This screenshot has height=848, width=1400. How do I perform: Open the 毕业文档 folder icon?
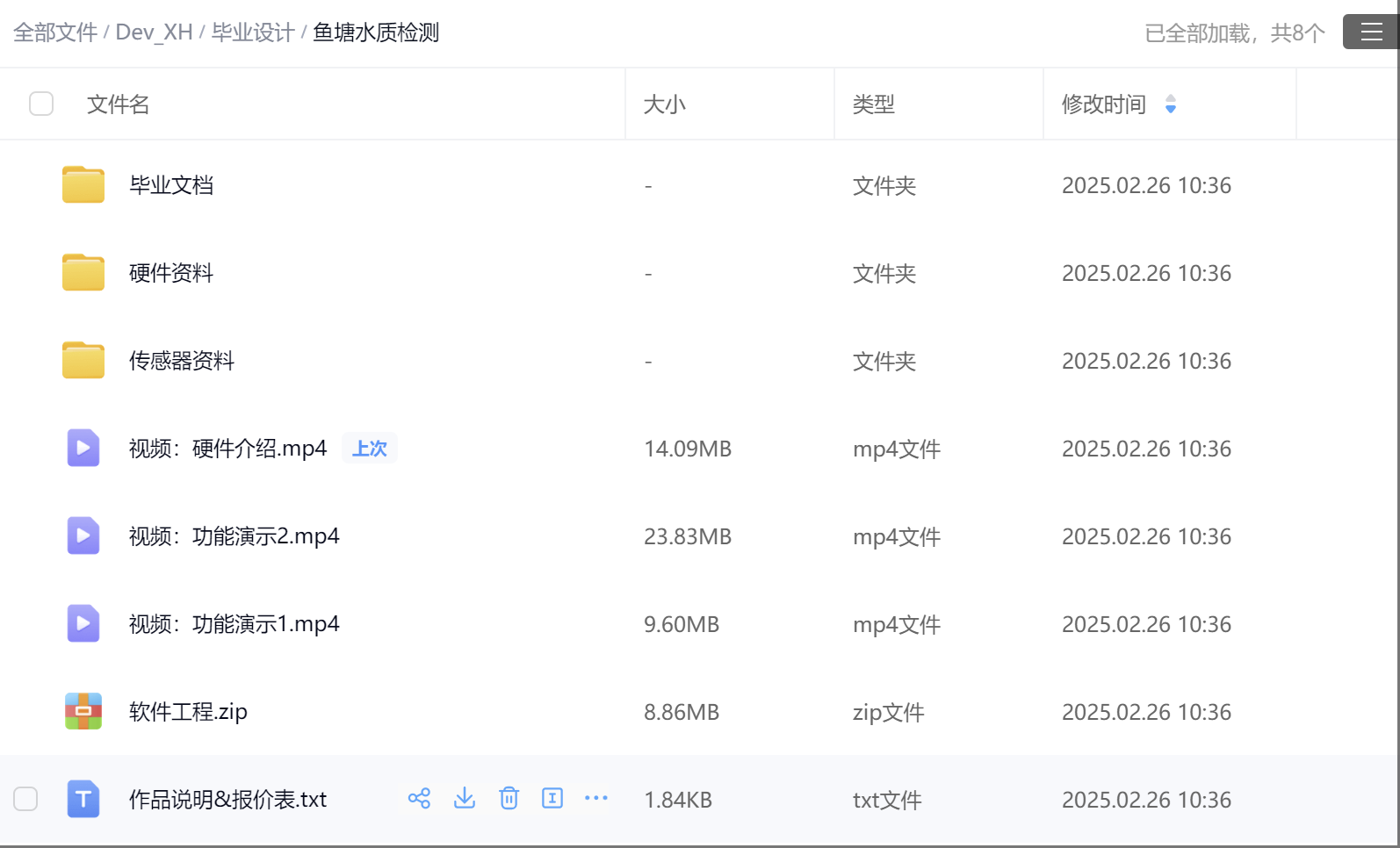click(83, 184)
